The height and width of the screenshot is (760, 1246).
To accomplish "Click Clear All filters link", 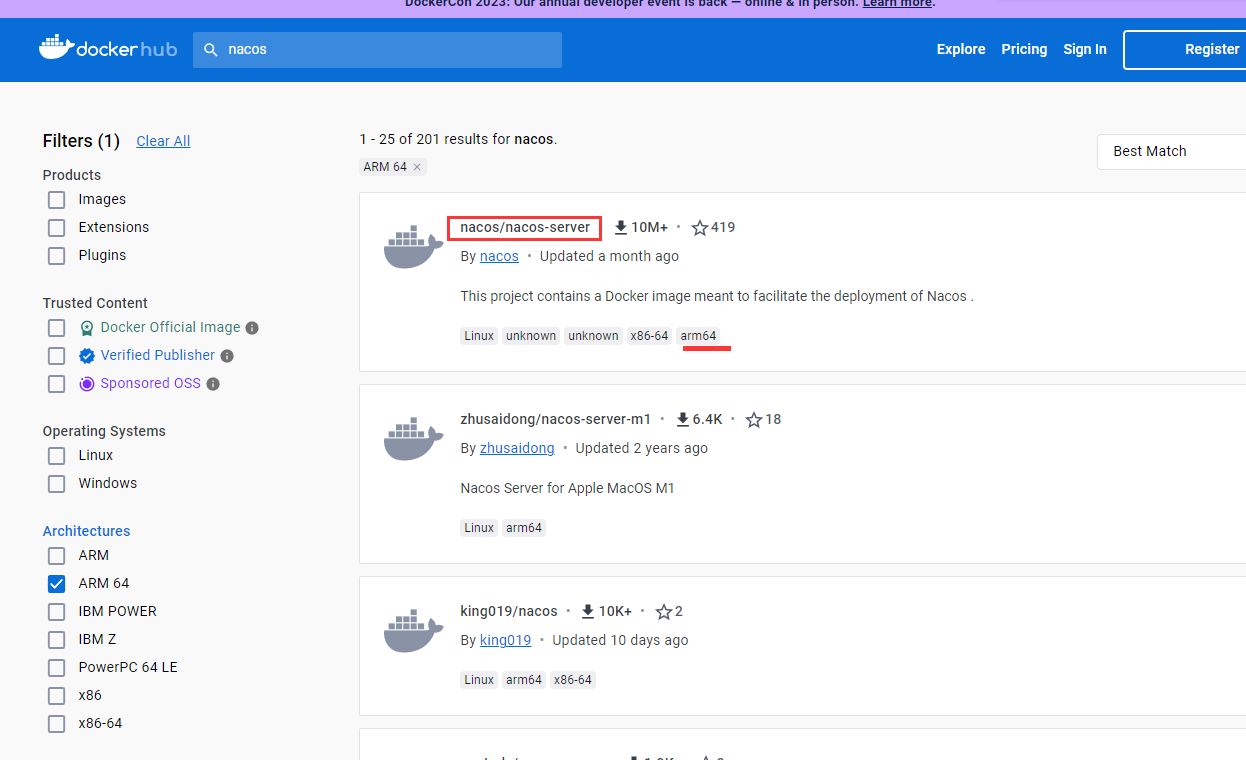I will (x=163, y=141).
